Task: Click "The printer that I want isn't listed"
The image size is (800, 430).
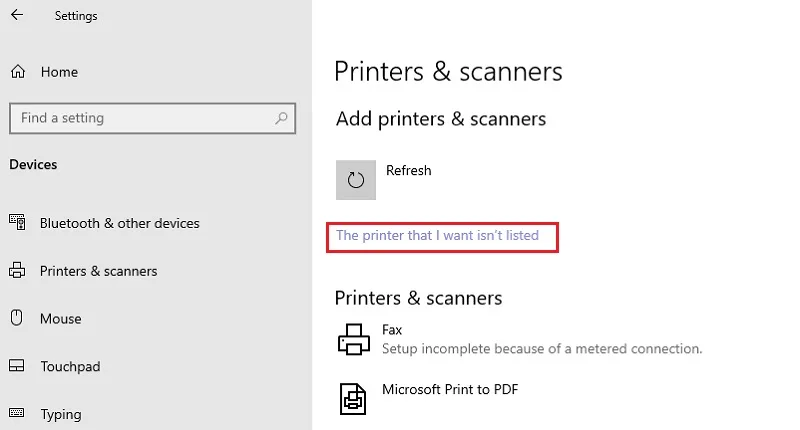Action: (x=437, y=235)
